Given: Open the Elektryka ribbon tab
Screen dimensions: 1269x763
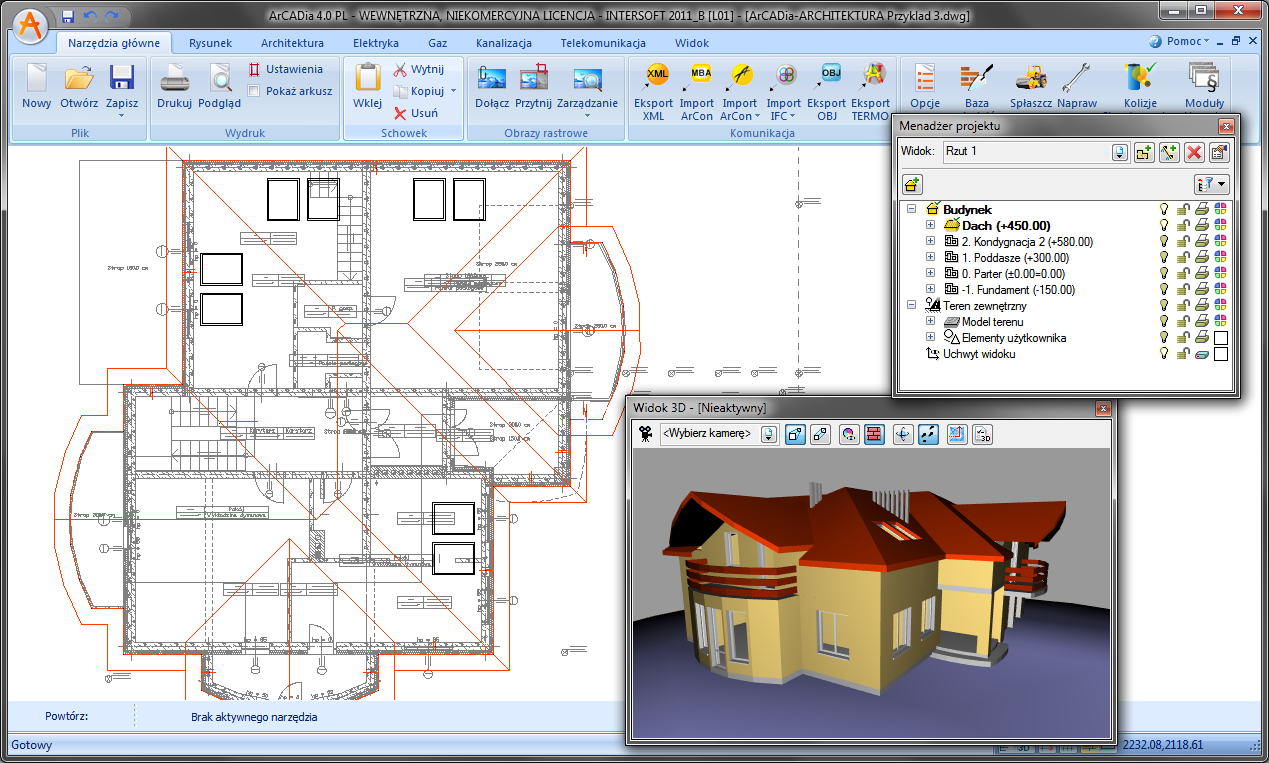Looking at the screenshot, I should click(376, 43).
